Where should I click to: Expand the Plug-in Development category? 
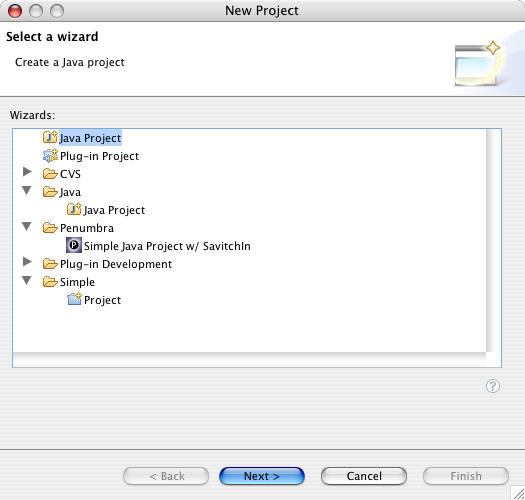pyautogui.click(x=27, y=262)
